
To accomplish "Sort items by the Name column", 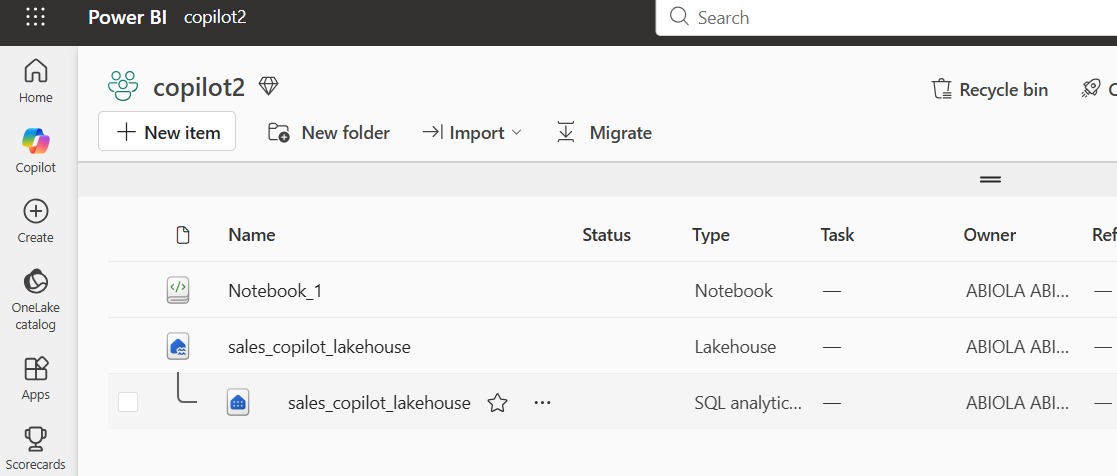I will point(251,235).
